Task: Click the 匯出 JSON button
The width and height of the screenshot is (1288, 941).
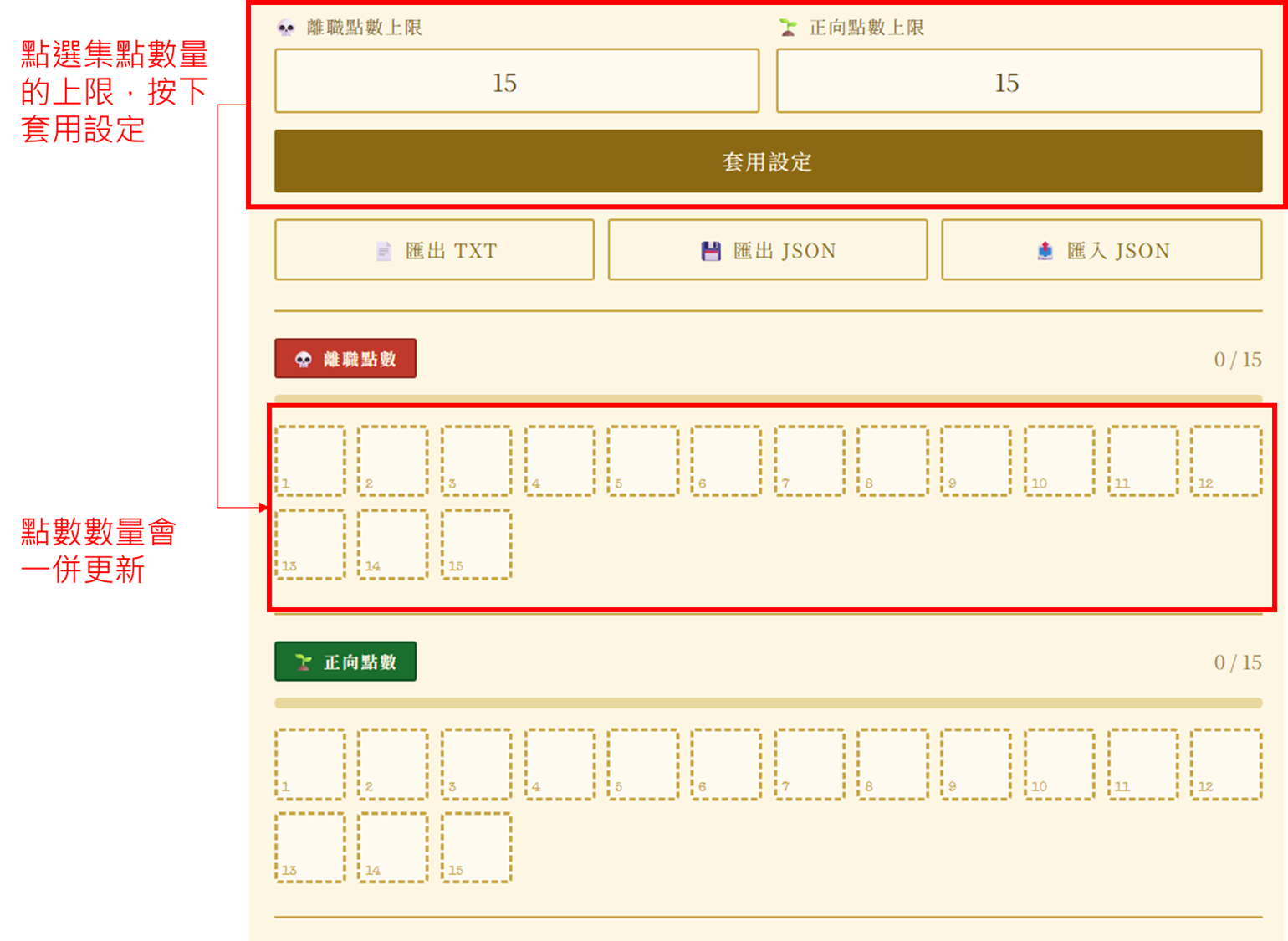Action: [x=768, y=250]
